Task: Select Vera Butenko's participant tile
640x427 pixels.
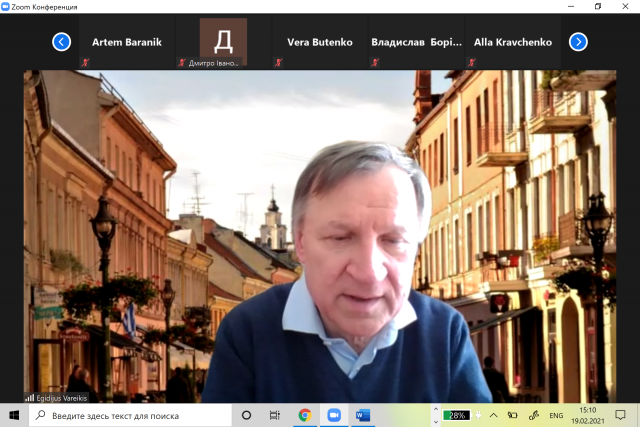Action: pos(320,42)
